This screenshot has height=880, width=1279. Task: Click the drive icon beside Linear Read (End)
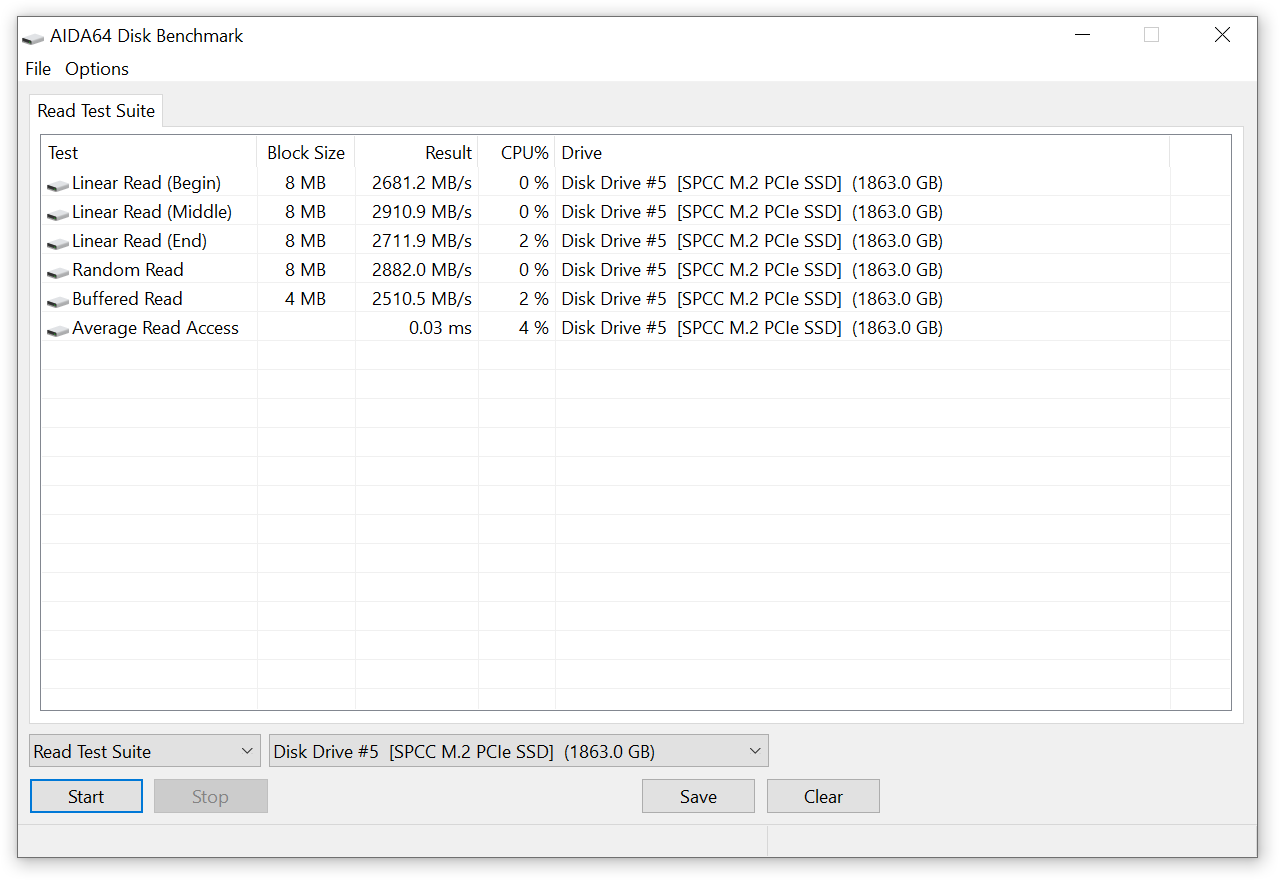pos(58,243)
